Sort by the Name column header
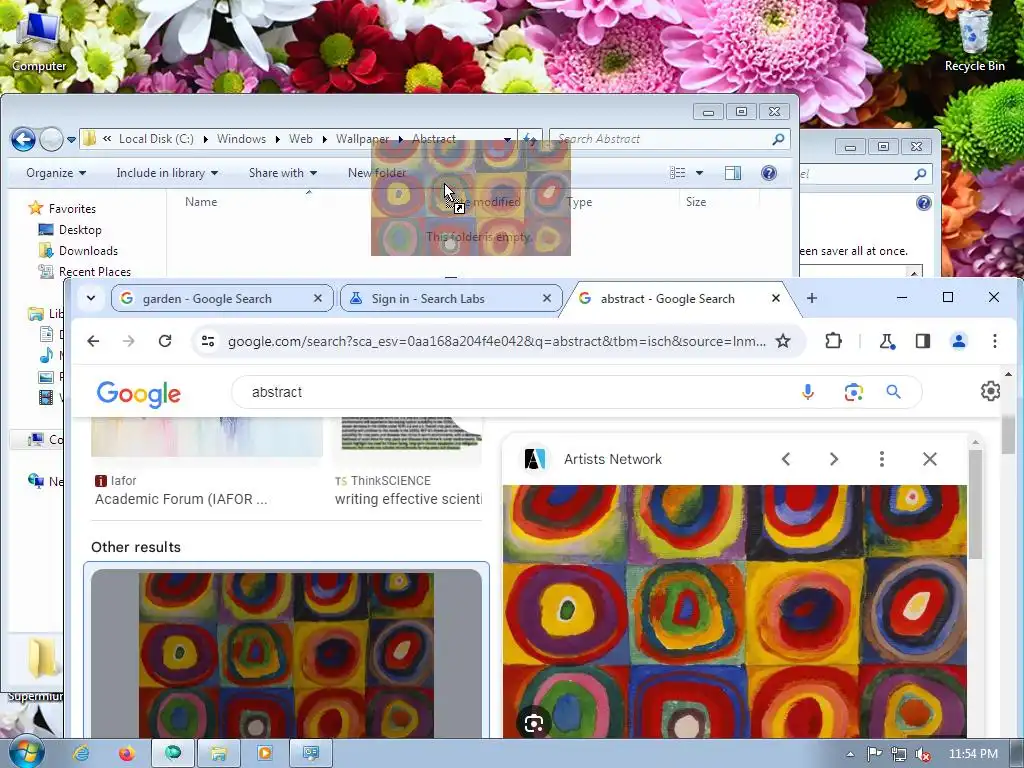1024x768 pixels. pyautogui.click(x=201, y=202)
